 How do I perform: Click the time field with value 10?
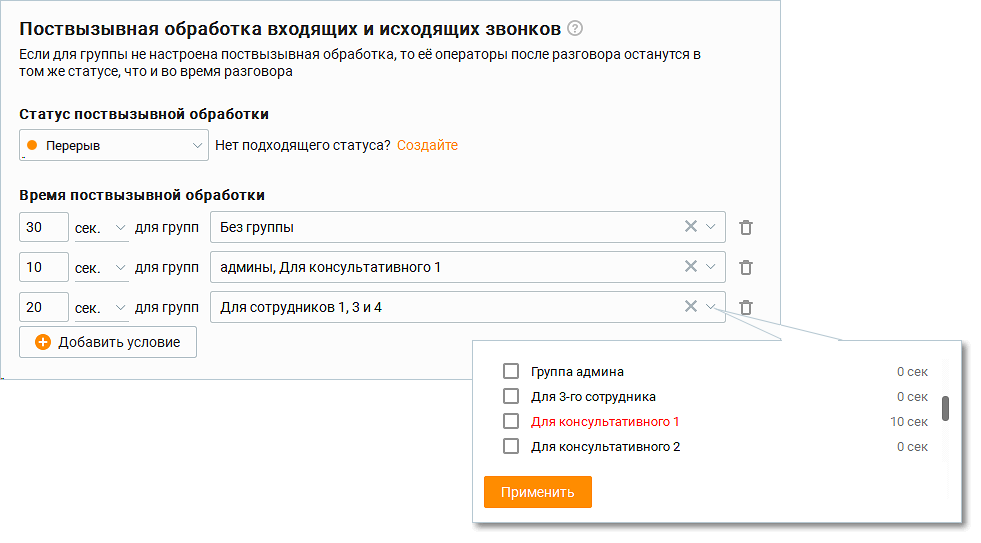(x=44, y=267)
